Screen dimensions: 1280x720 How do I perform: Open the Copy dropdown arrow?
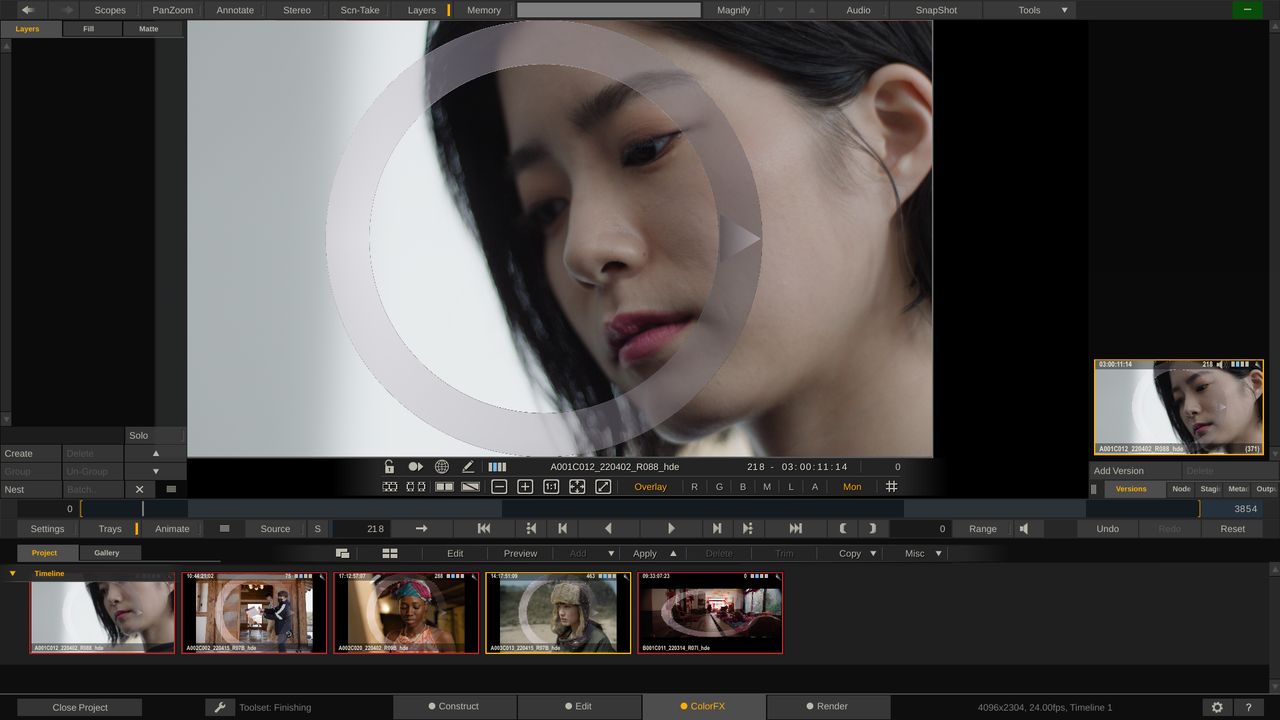point(873,553)
